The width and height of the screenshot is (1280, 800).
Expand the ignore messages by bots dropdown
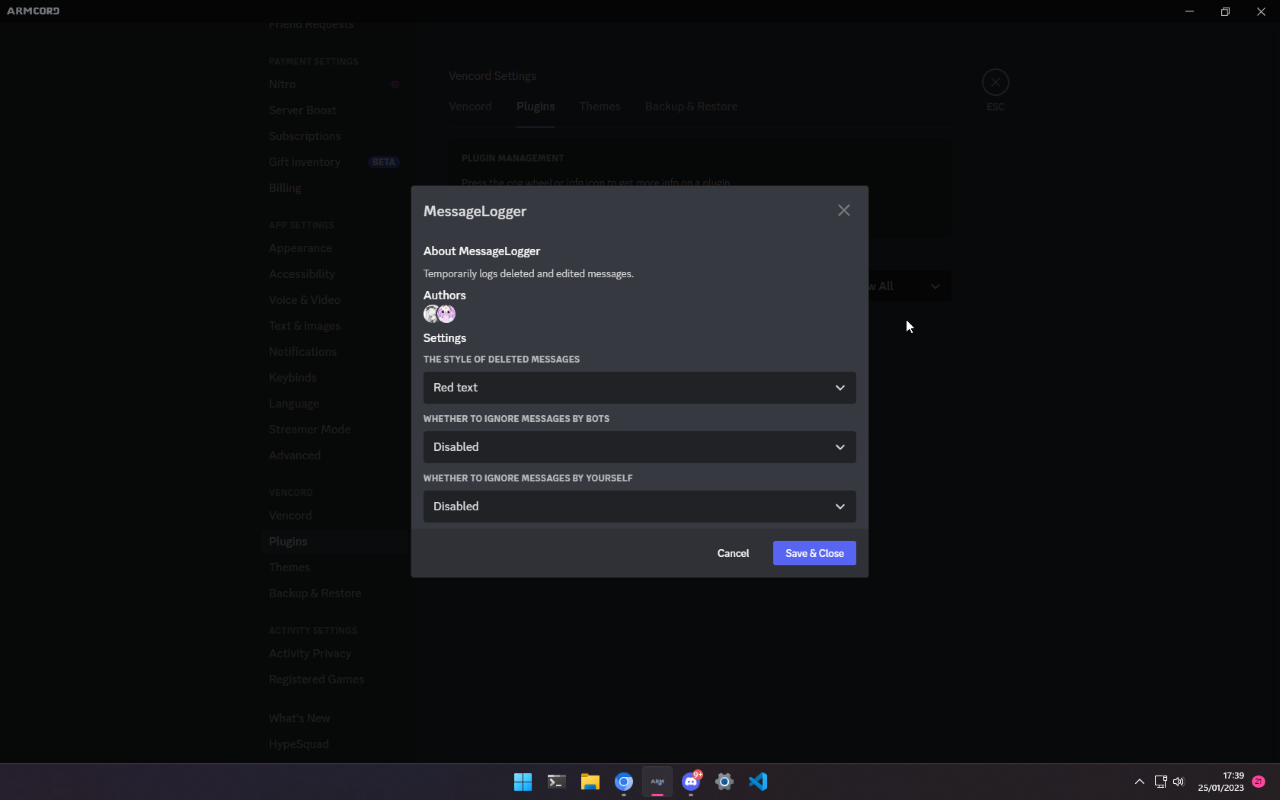639,447
